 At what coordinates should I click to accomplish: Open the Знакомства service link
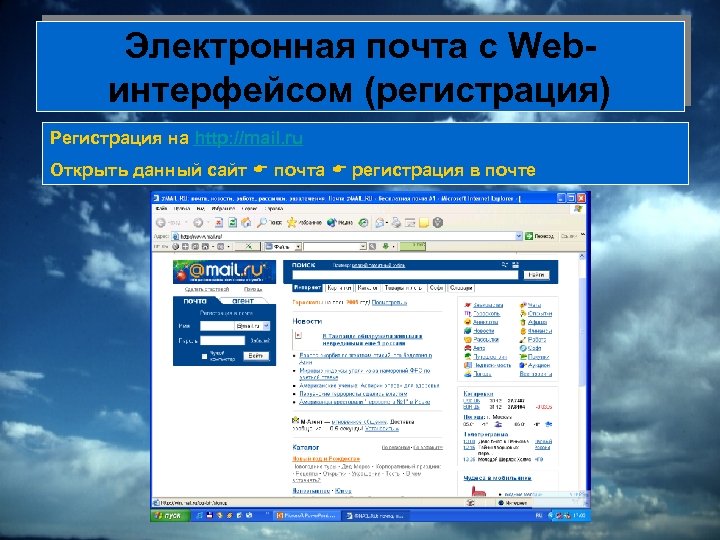pyautogui.click(x=488, y=305)
